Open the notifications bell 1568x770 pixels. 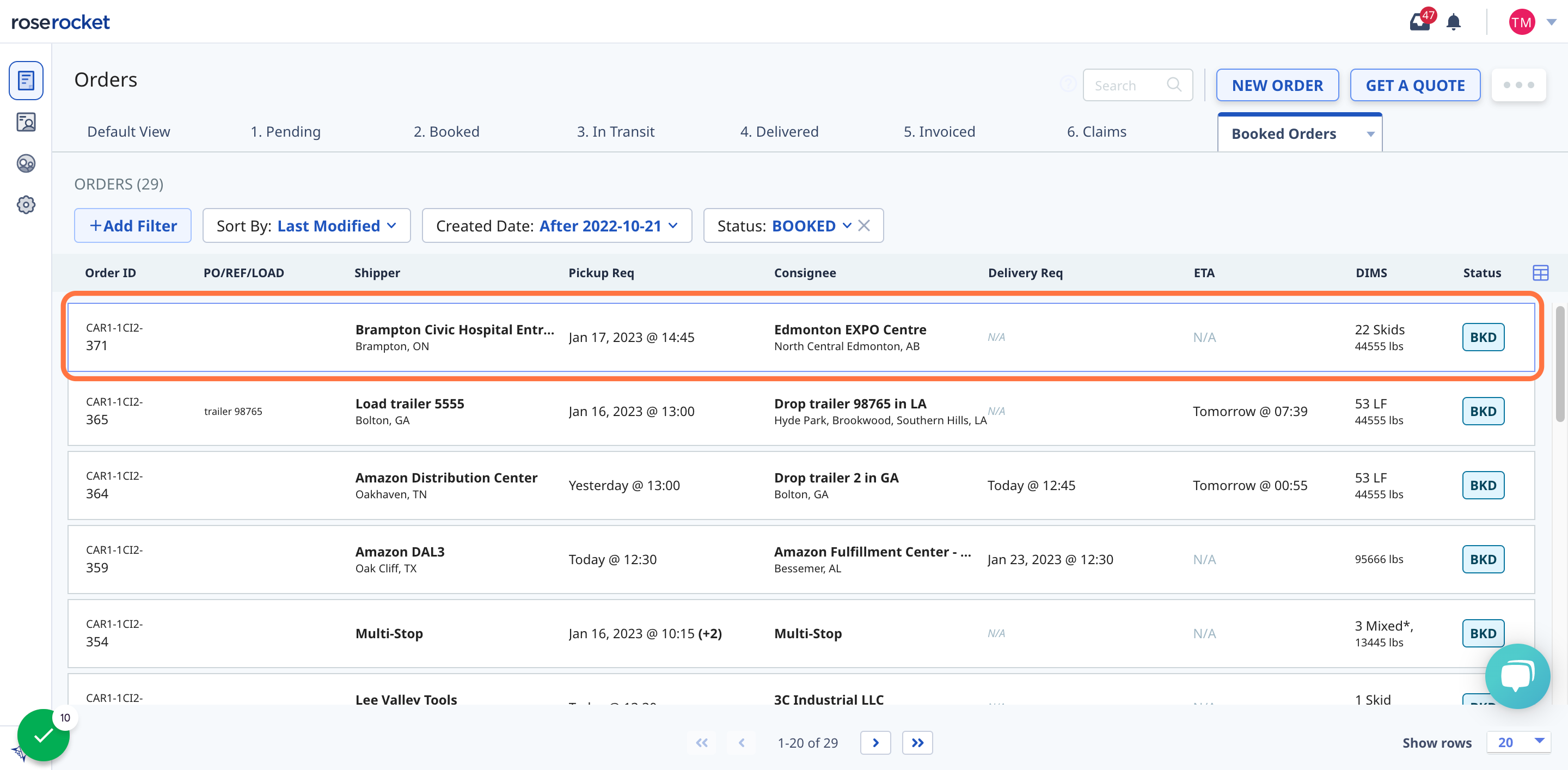(1454, 22)
